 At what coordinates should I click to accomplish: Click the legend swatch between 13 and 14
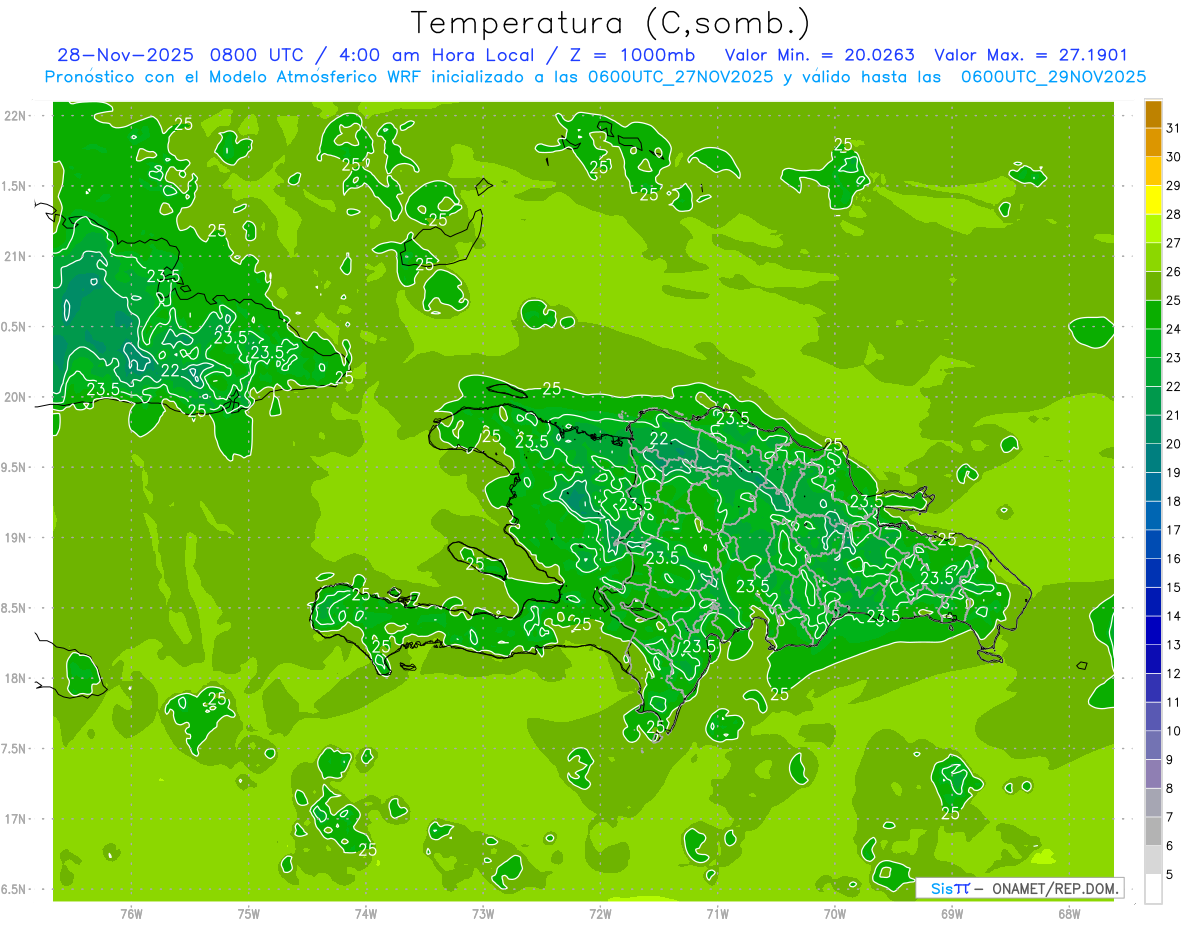[x=1153, y=631]
